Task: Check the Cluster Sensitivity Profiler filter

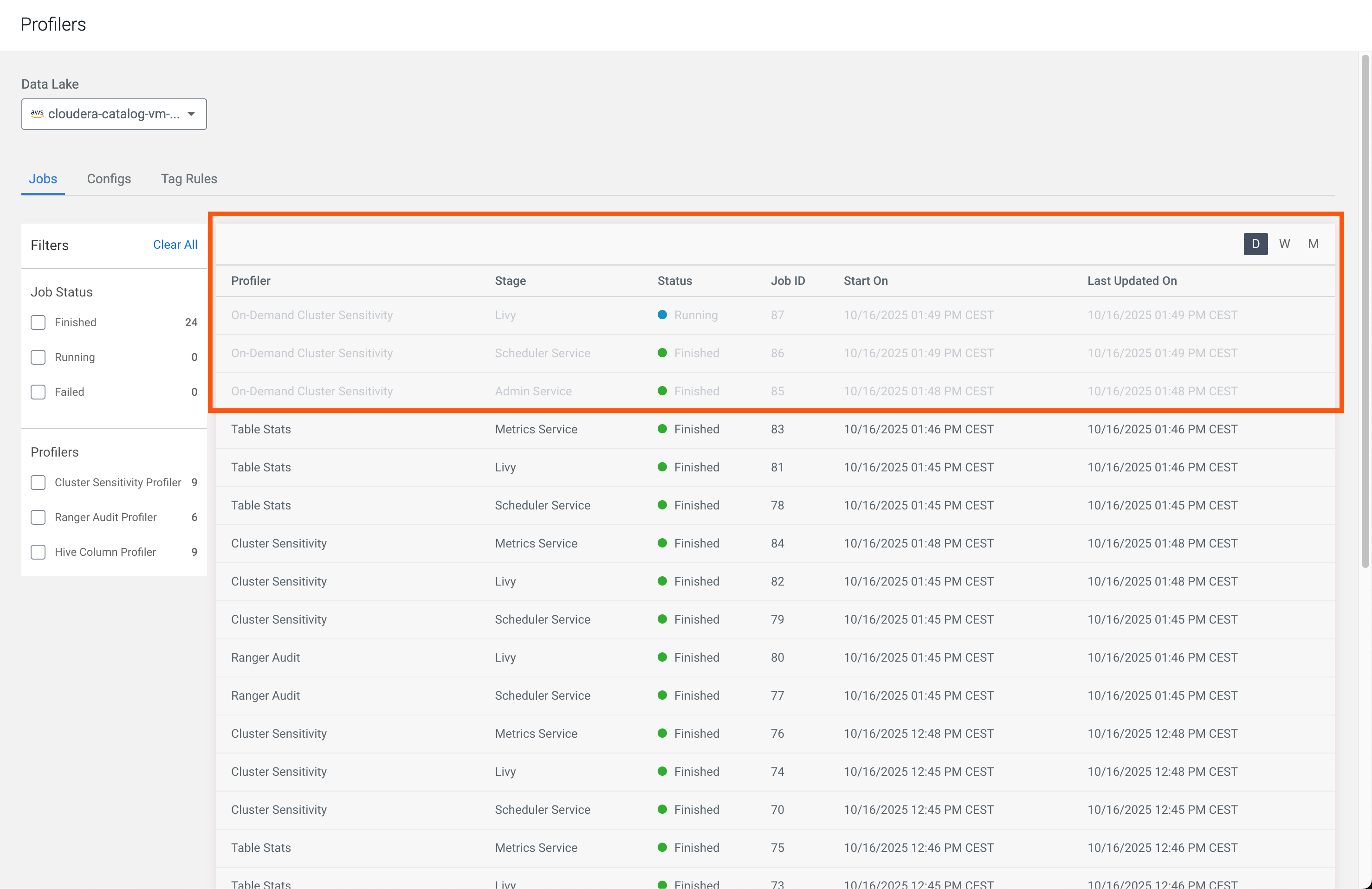Action: point(38,483)
